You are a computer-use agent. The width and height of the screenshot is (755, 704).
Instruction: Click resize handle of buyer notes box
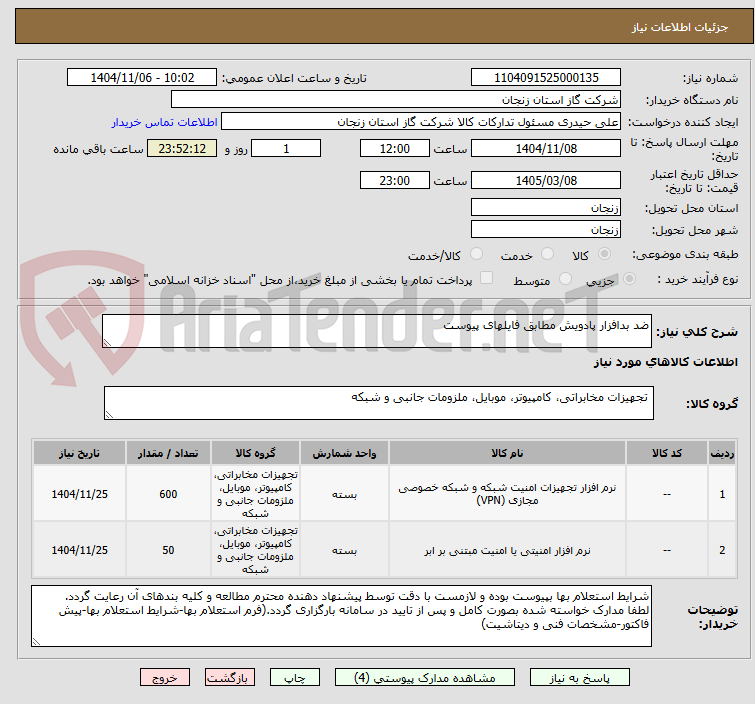[36, 642]
